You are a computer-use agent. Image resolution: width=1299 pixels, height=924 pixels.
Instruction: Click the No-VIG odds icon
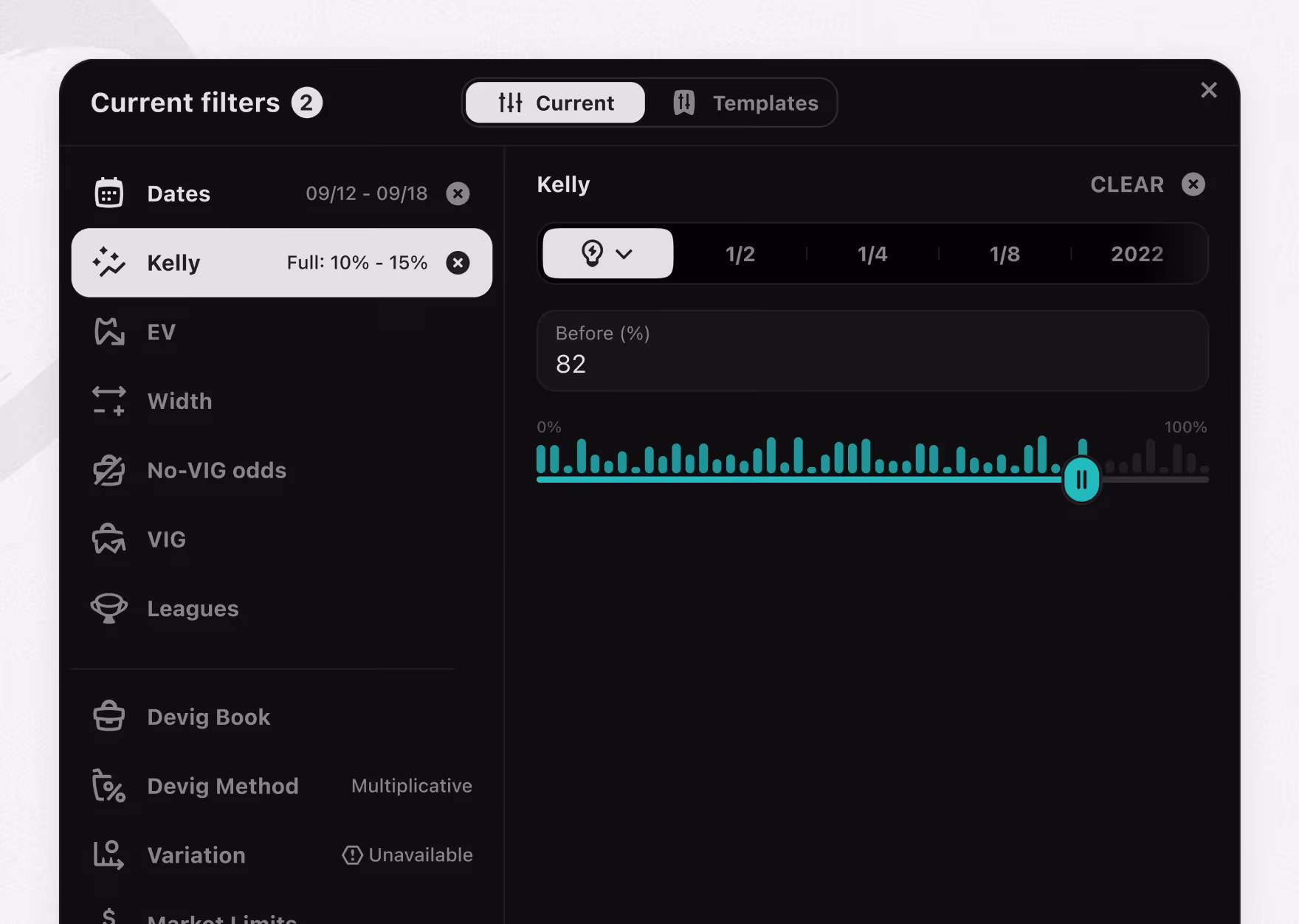[x=108, y=470]
